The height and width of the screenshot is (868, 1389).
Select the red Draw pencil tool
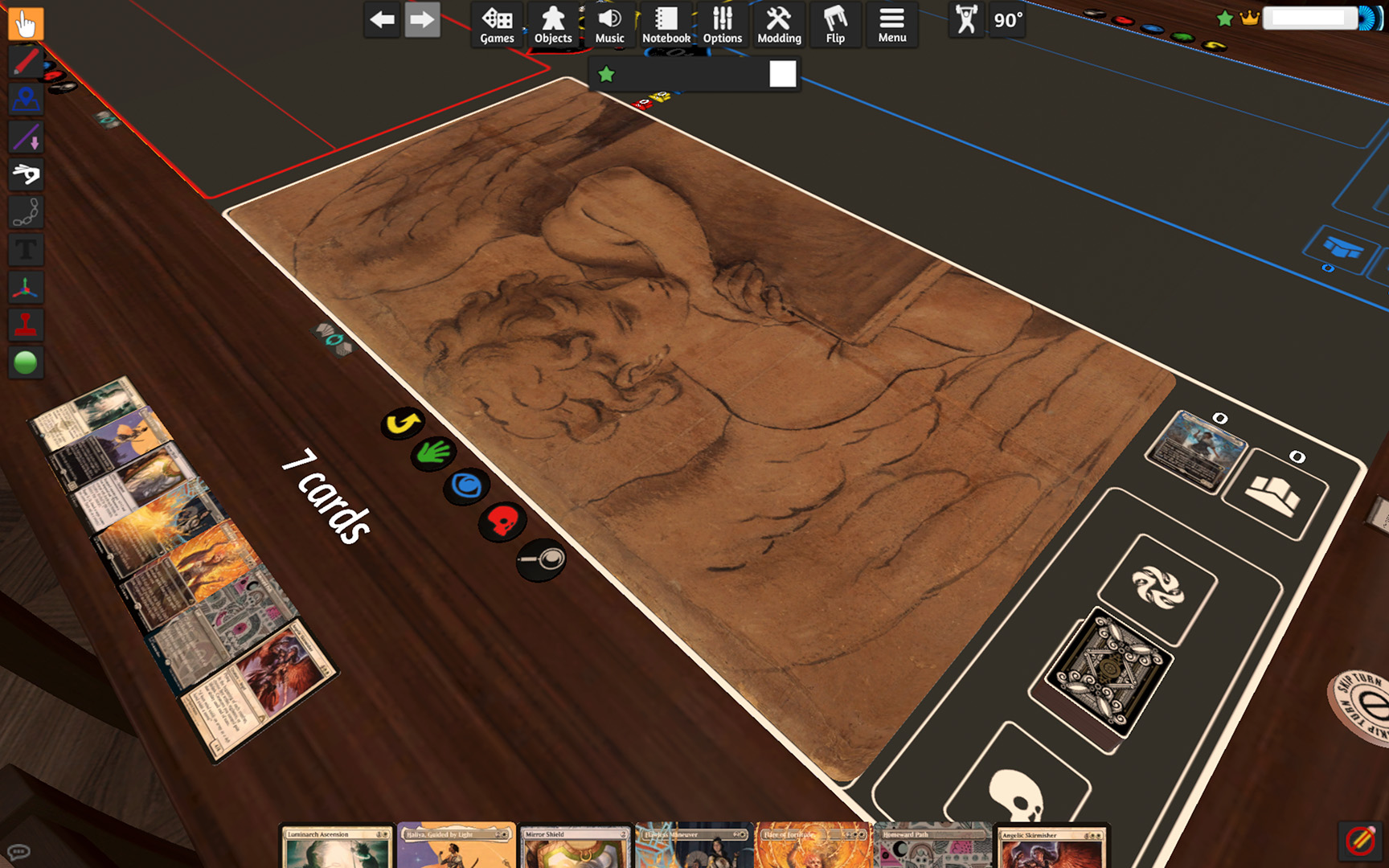point(26,62)
